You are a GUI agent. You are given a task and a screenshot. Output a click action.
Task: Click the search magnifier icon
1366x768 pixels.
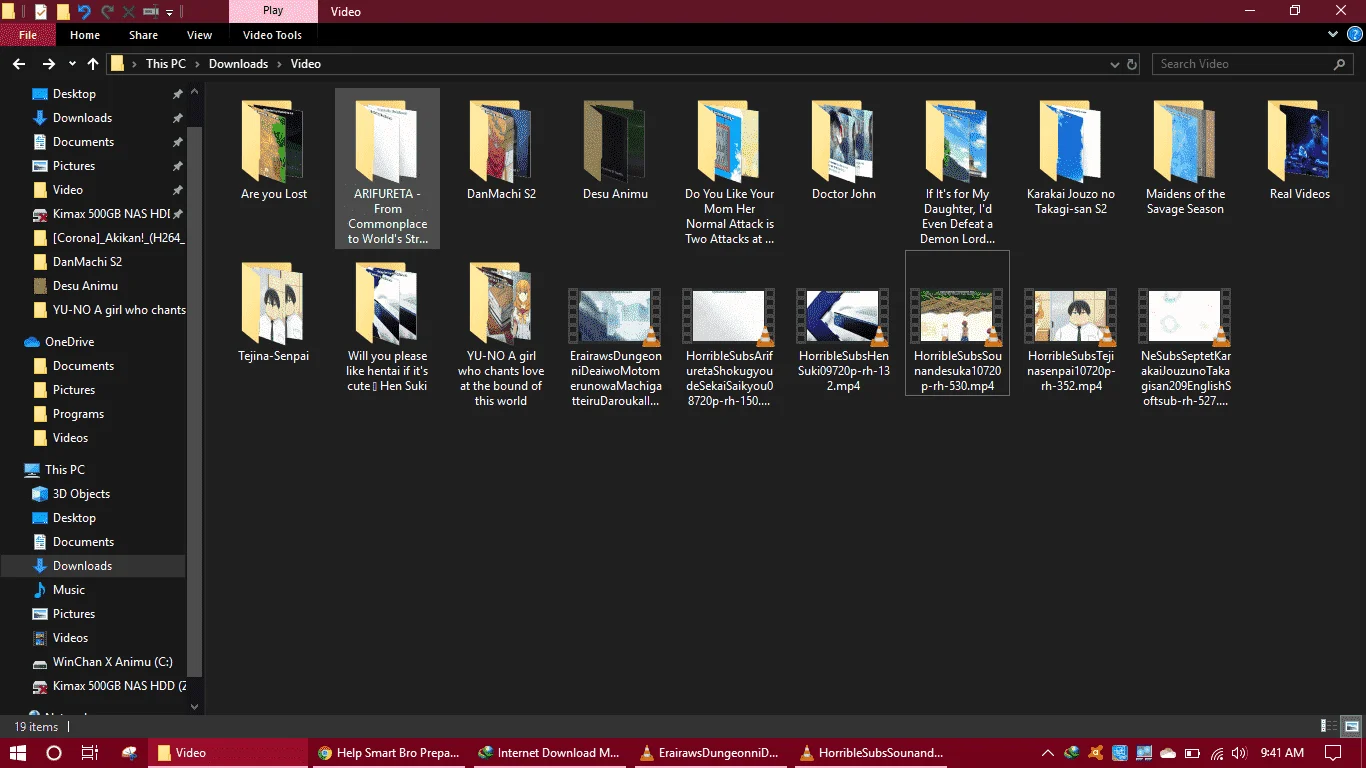[1340, 64]
